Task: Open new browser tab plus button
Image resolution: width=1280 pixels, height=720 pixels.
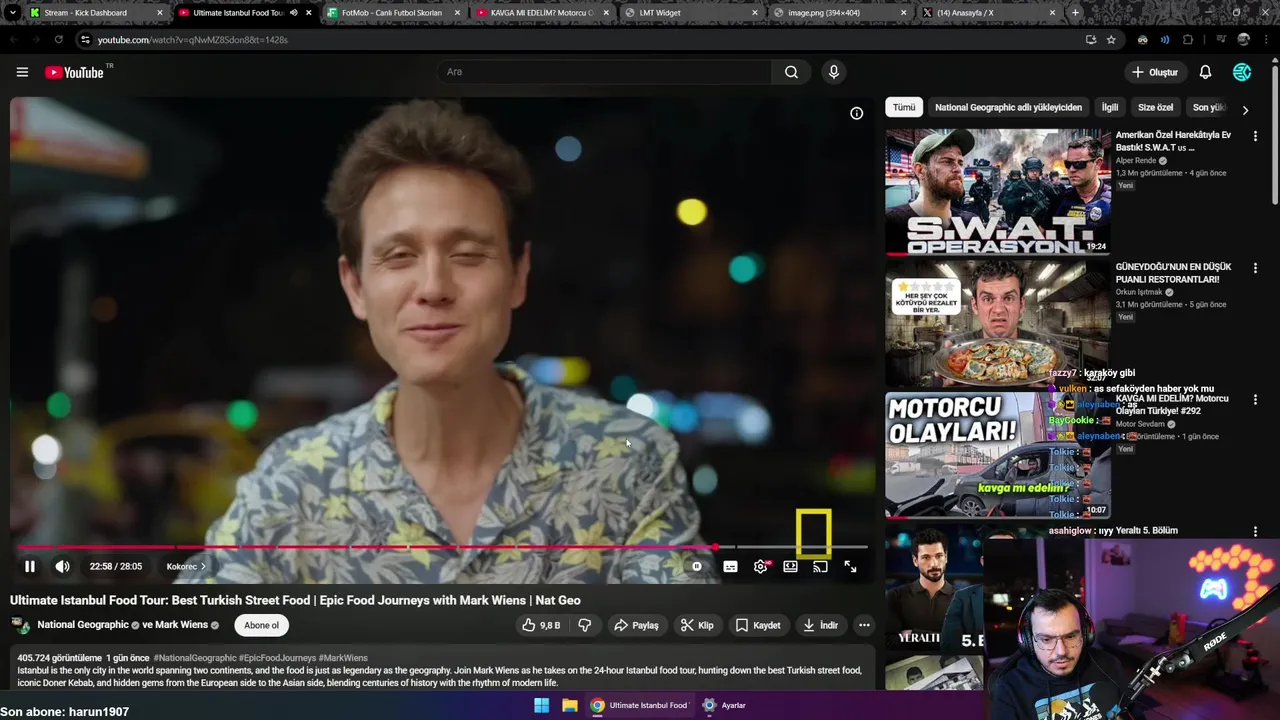Action: 1075,13
